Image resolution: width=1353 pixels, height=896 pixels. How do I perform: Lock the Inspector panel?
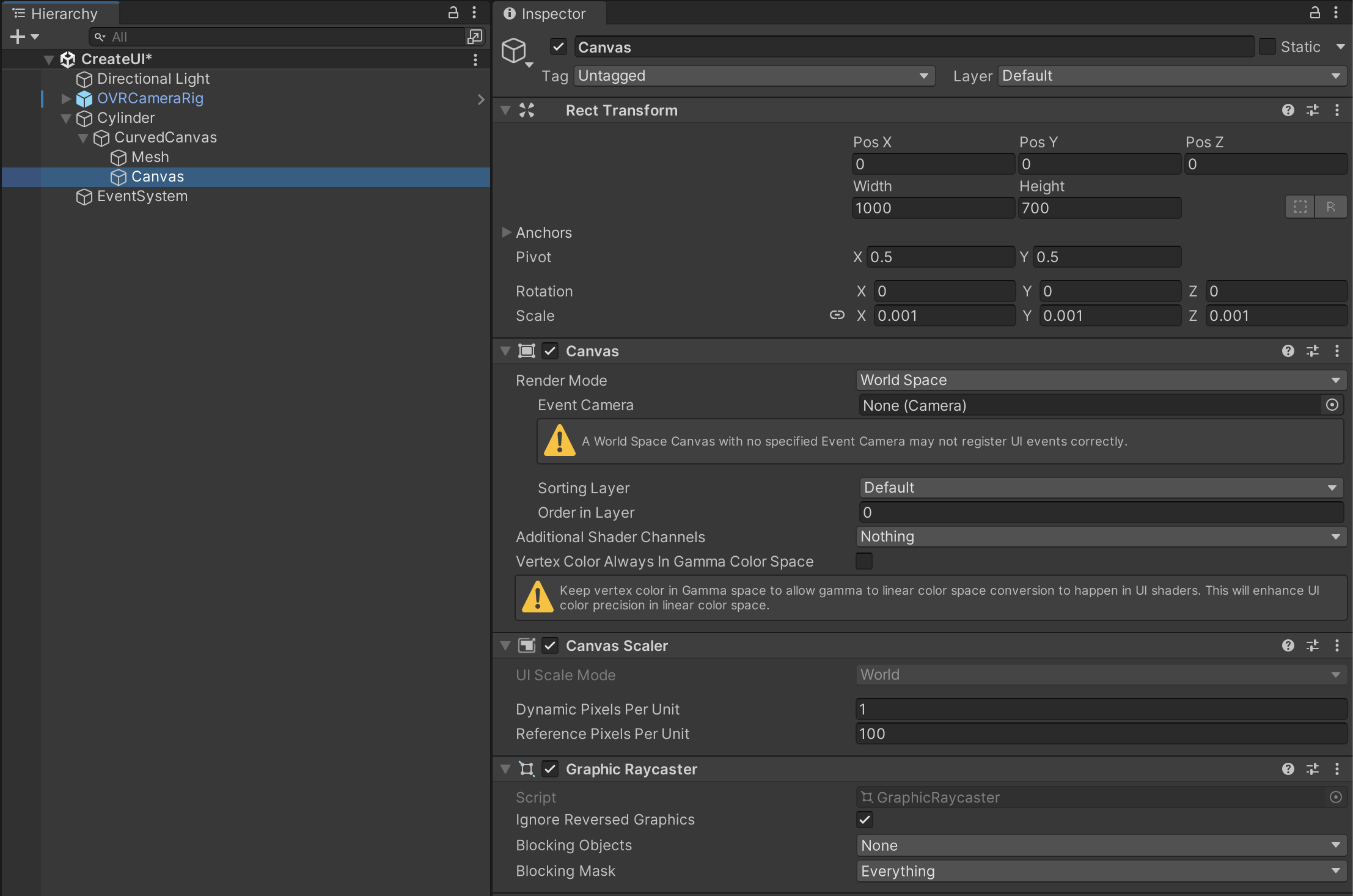(x=1314, y=13)
